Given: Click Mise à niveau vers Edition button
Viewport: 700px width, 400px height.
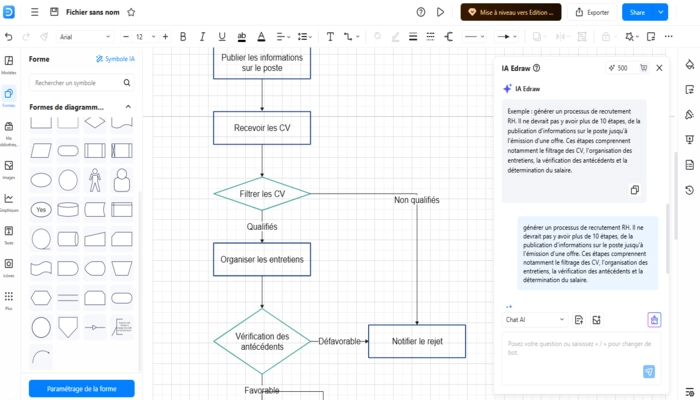Looking at the screenshot, I should [511, 12].
